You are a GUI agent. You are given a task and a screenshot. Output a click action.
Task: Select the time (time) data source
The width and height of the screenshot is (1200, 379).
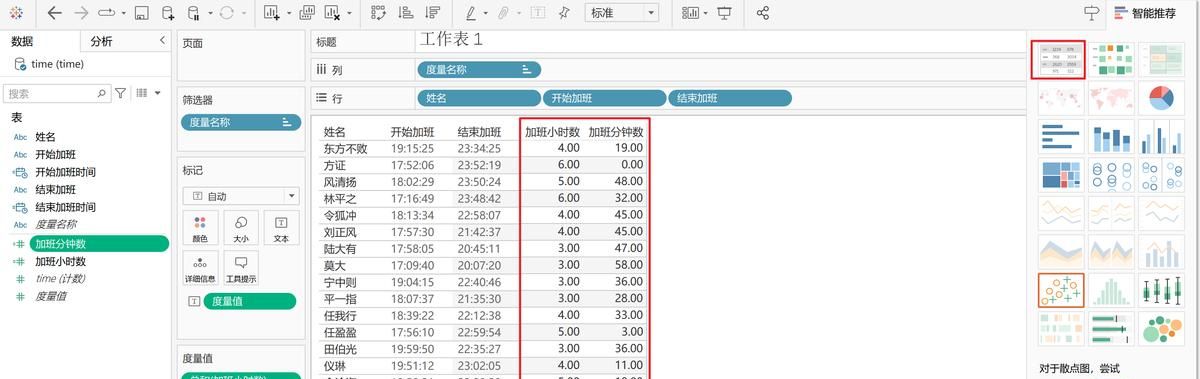(x=58, y=64)
